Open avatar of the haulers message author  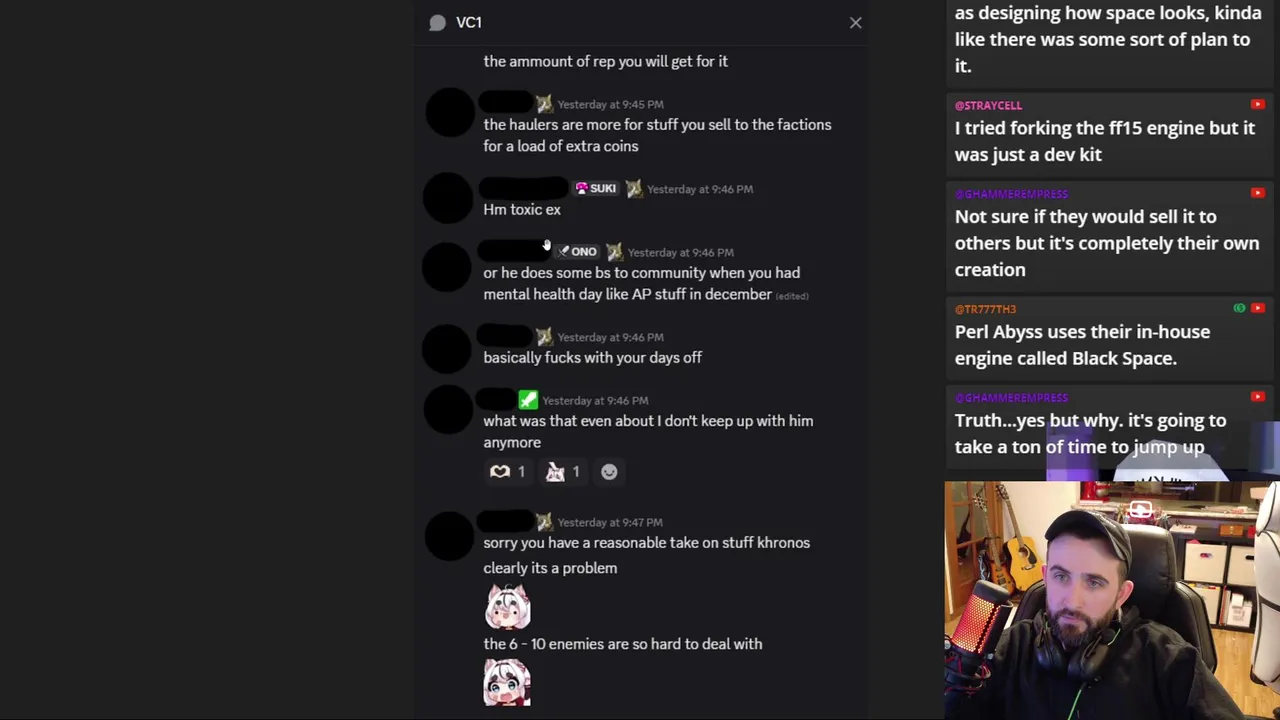[x=450, y=112]
